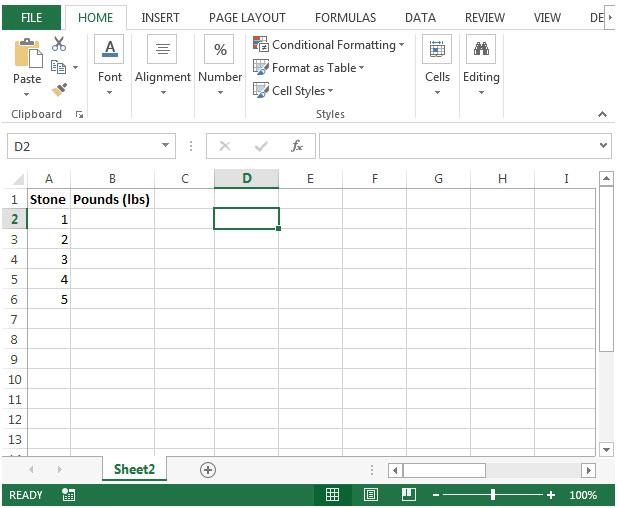The height and width of the screenshot is (508, 617).
Task: Switch to Page Layout view icon
Action: (x=371, y=495)
